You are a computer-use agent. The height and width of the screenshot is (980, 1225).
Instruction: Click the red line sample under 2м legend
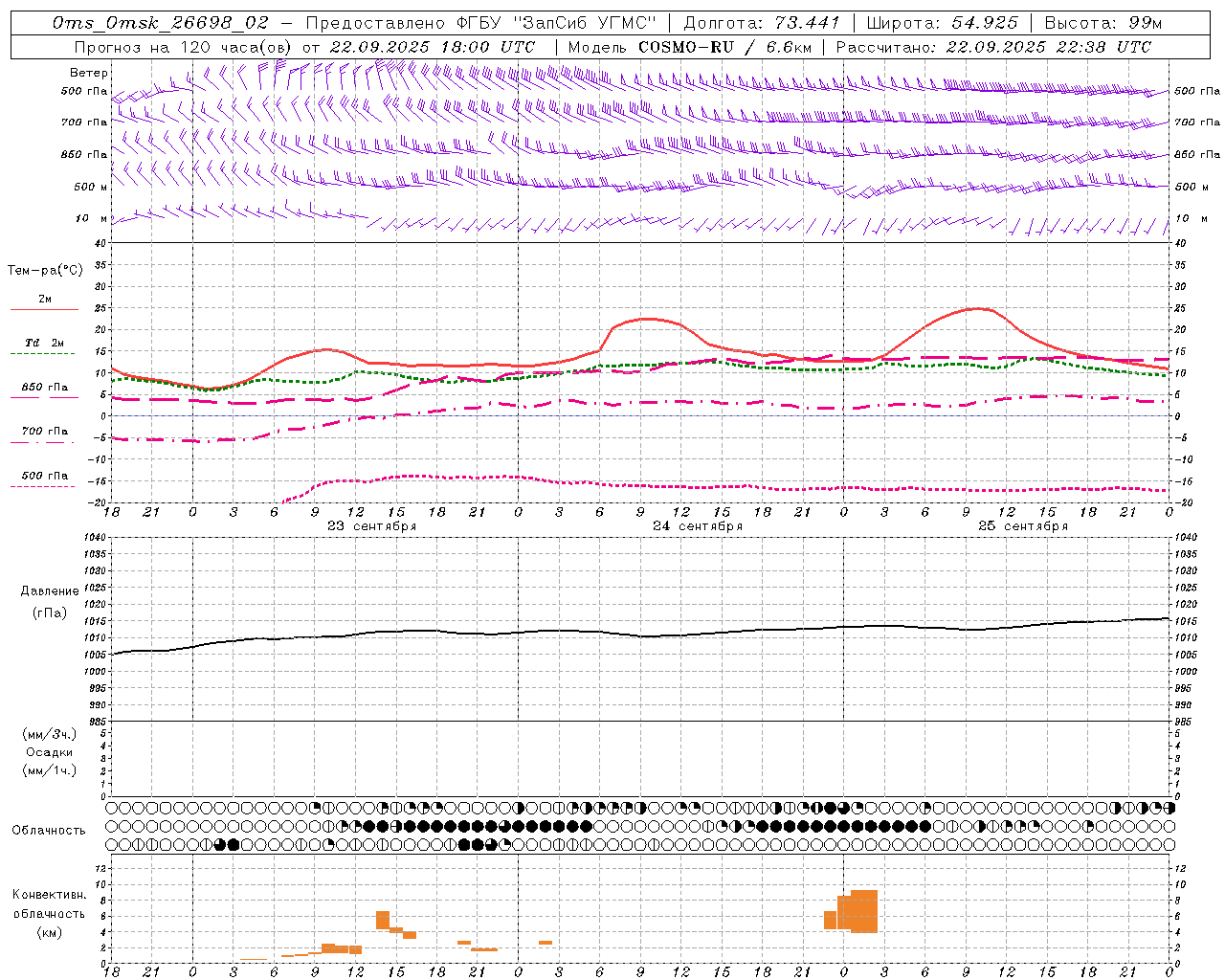[44, 310]
